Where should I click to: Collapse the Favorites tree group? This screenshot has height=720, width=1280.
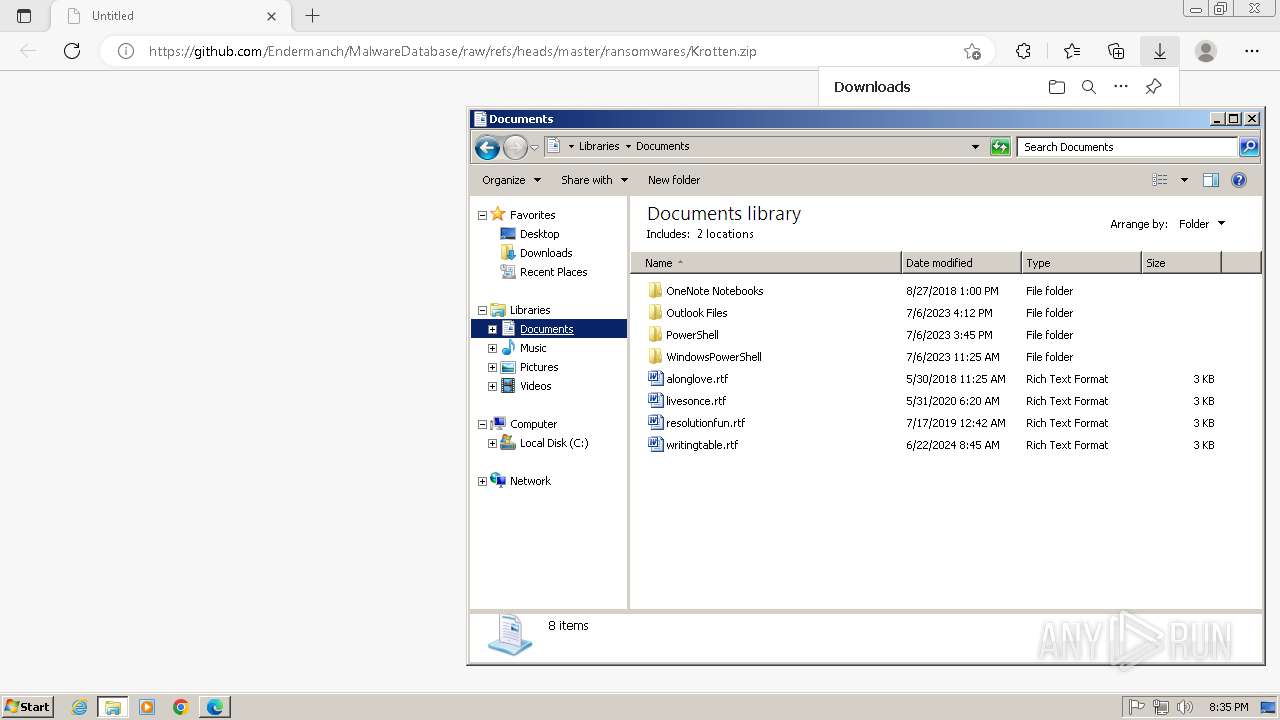click(x=482, y=215)
